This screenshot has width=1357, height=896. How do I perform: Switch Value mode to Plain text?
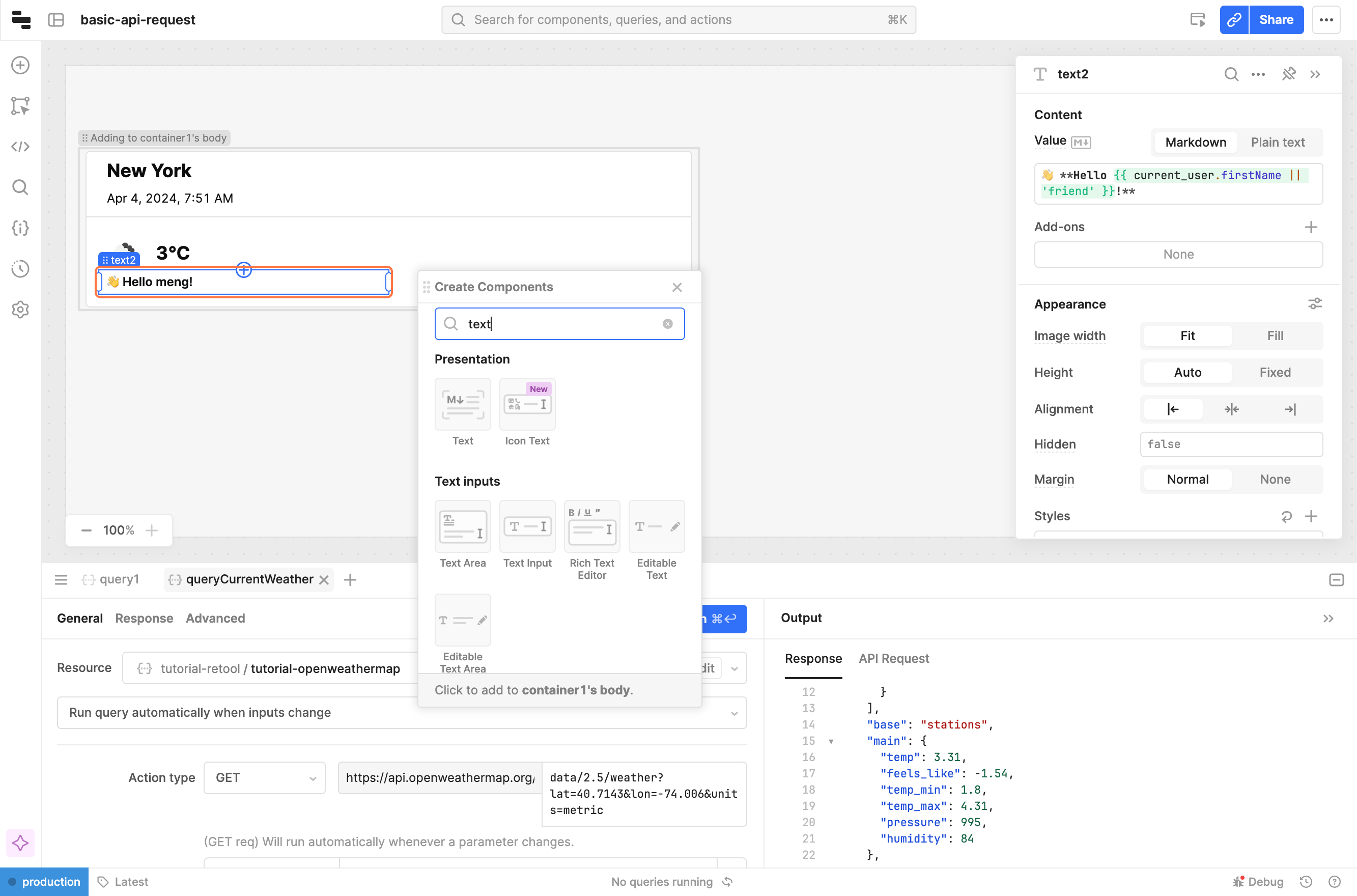click(1277, 142)
